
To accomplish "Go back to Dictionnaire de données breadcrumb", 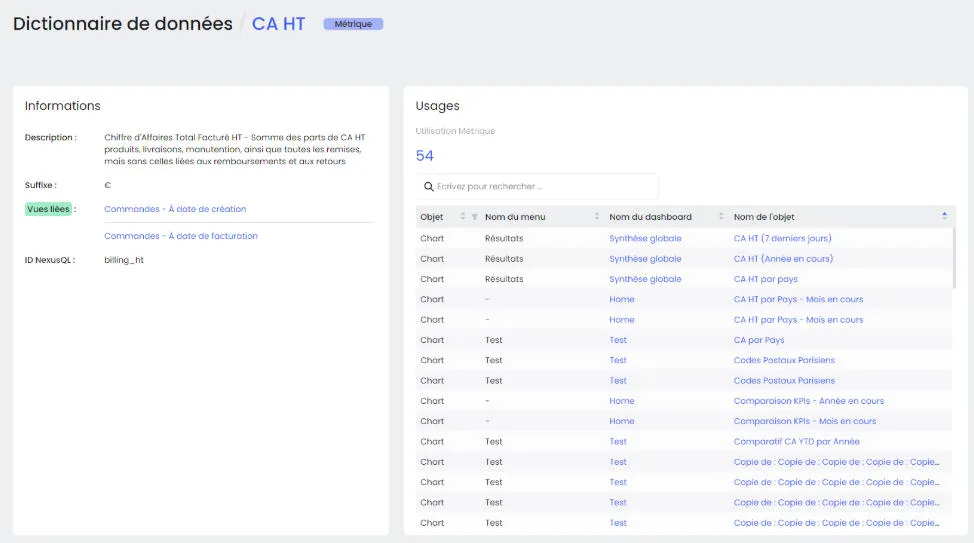I will (122, 24).
